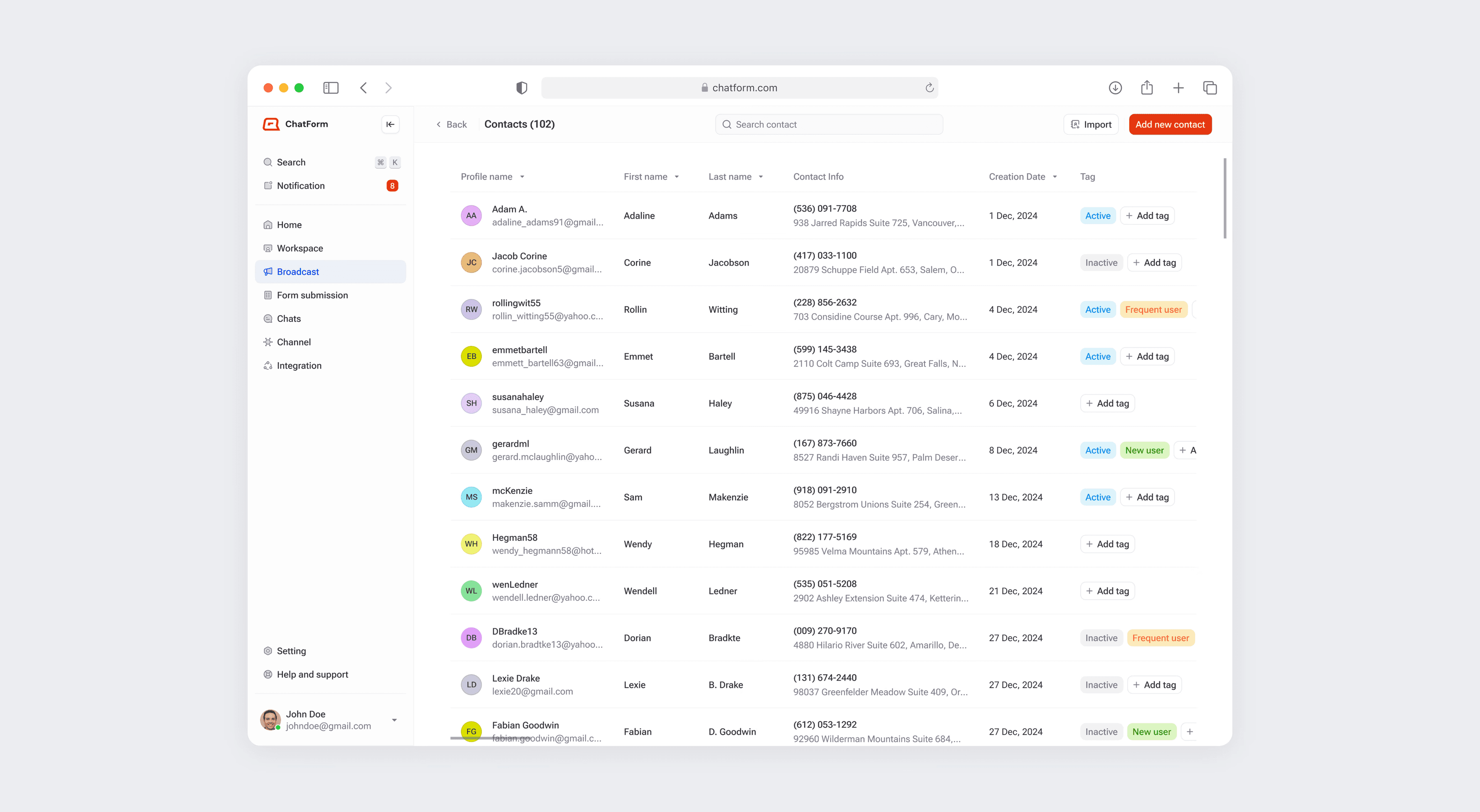Open the Setting page from sidebar
This screenshot has width=1480, height=812.
[292, 651]
